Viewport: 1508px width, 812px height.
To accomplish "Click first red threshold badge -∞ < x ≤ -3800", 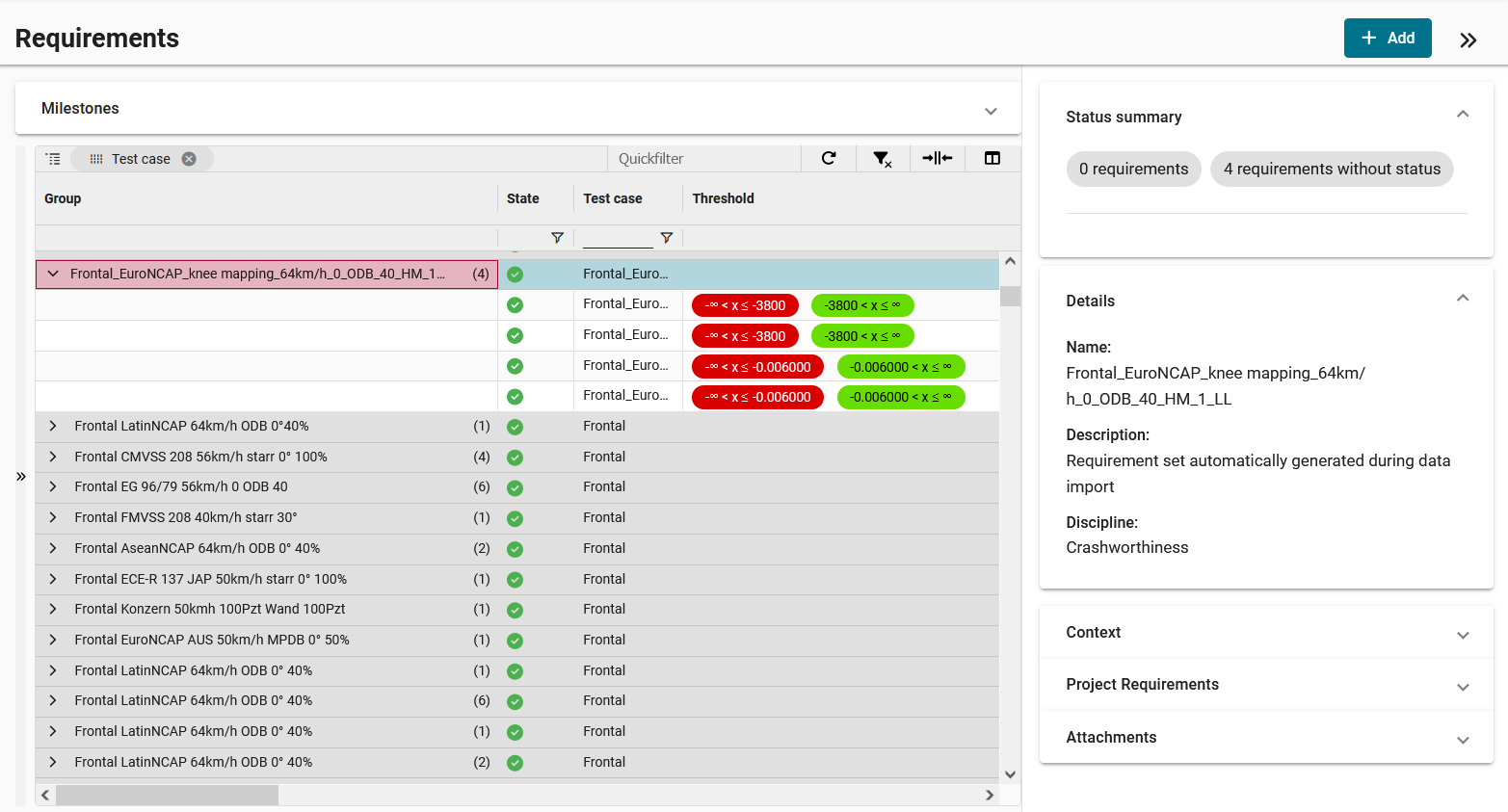I will pyautogui.click(x=745, y=305).
